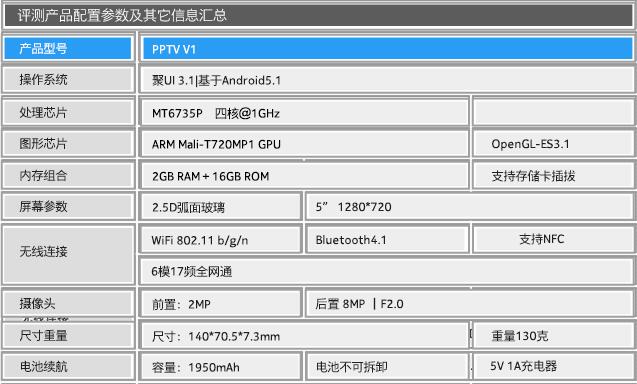
Task: Click the '5V 1A充电器' cell
Action: 553,366
